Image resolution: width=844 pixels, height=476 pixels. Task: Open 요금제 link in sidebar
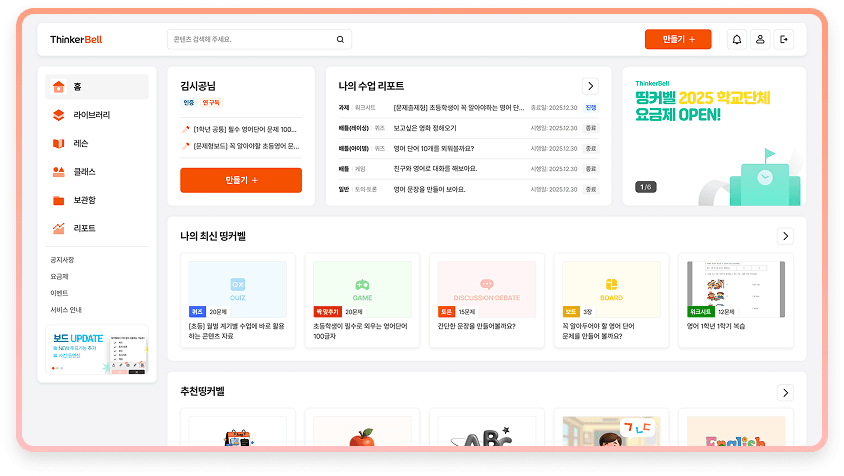pyautogui.click(x=59, y=277)
